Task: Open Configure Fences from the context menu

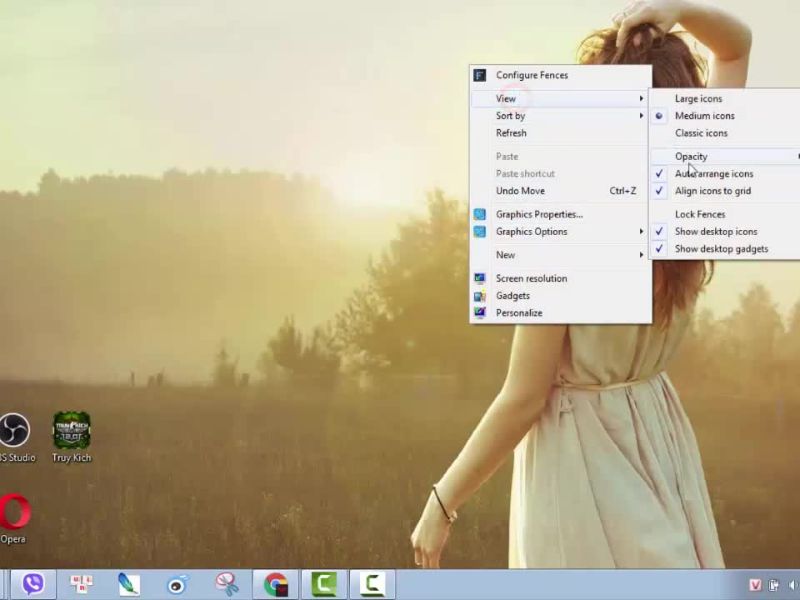Action: pos(560,75)
